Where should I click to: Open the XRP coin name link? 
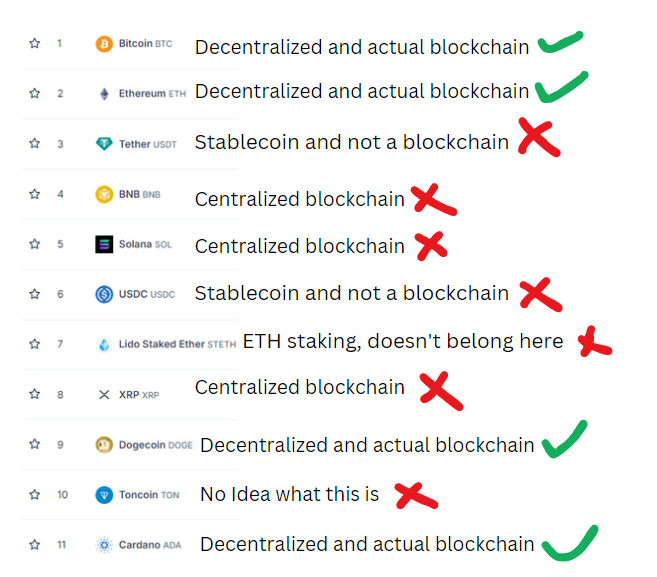[x=139, y=395]
